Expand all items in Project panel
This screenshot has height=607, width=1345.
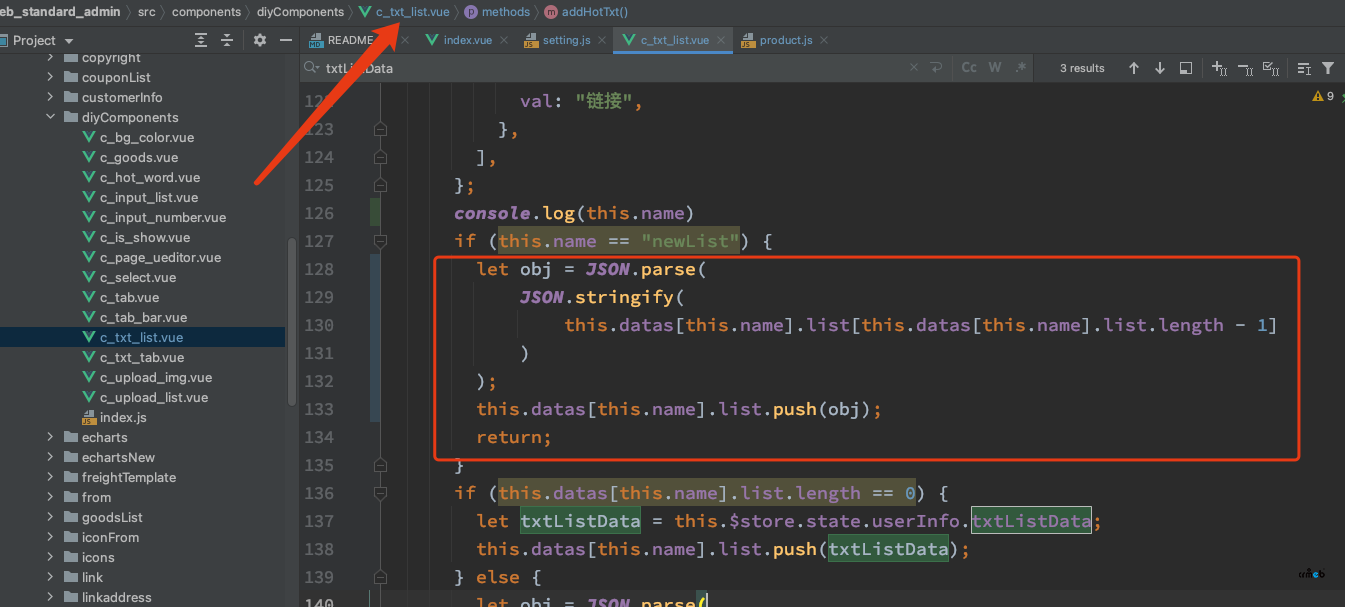point(201,40)
